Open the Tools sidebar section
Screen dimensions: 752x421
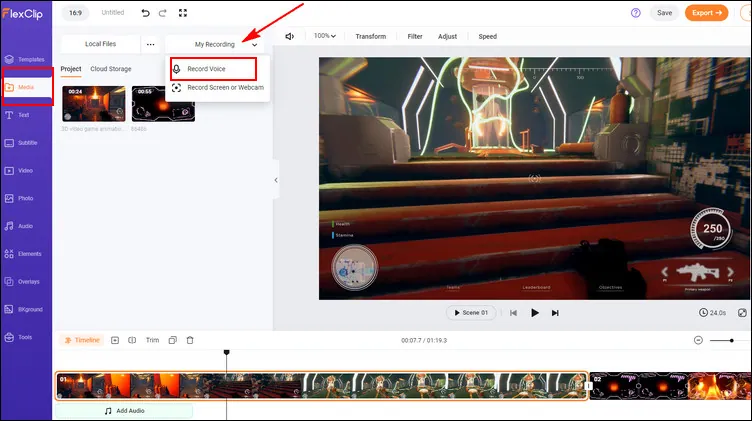18,337
